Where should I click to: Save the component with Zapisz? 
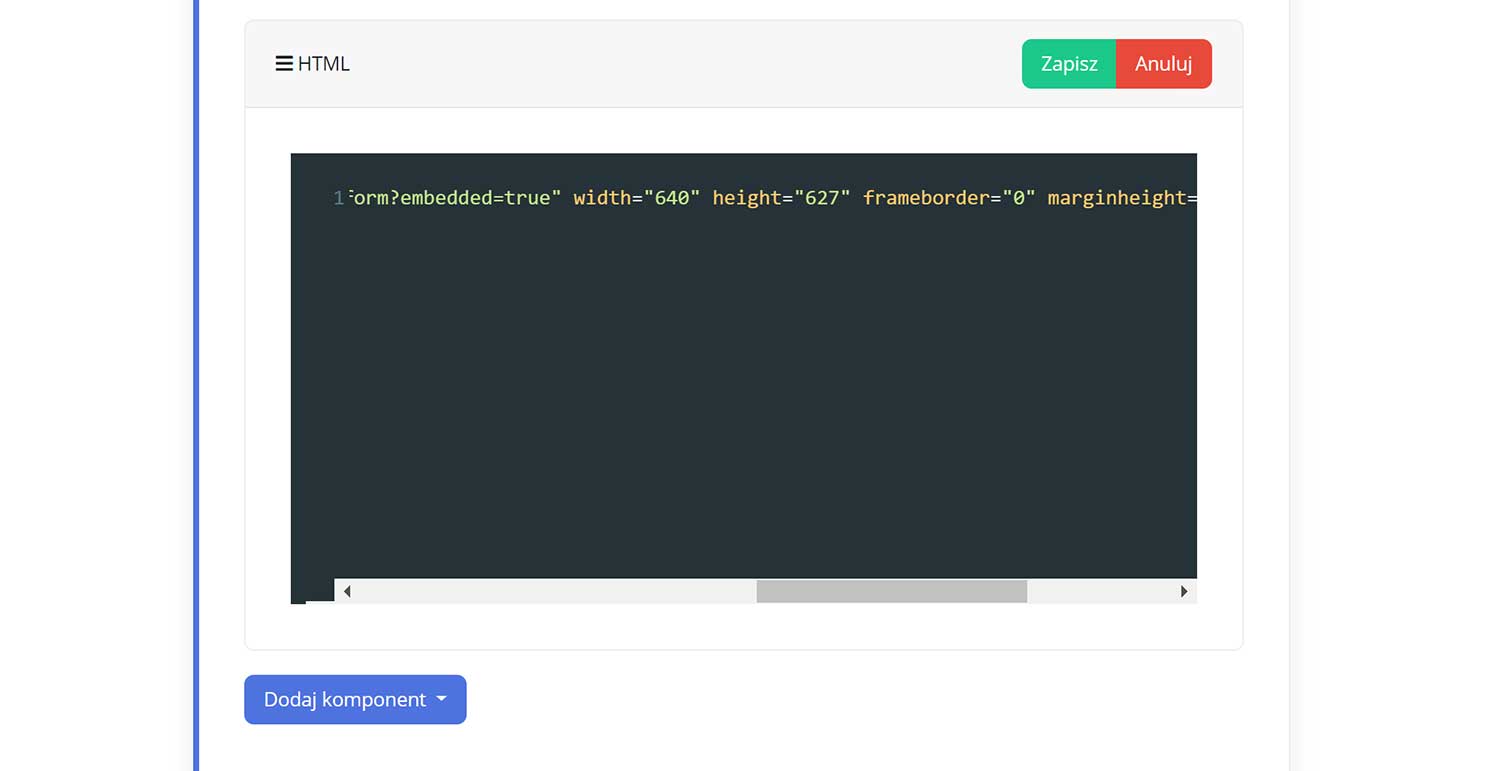coord(1068,64)
